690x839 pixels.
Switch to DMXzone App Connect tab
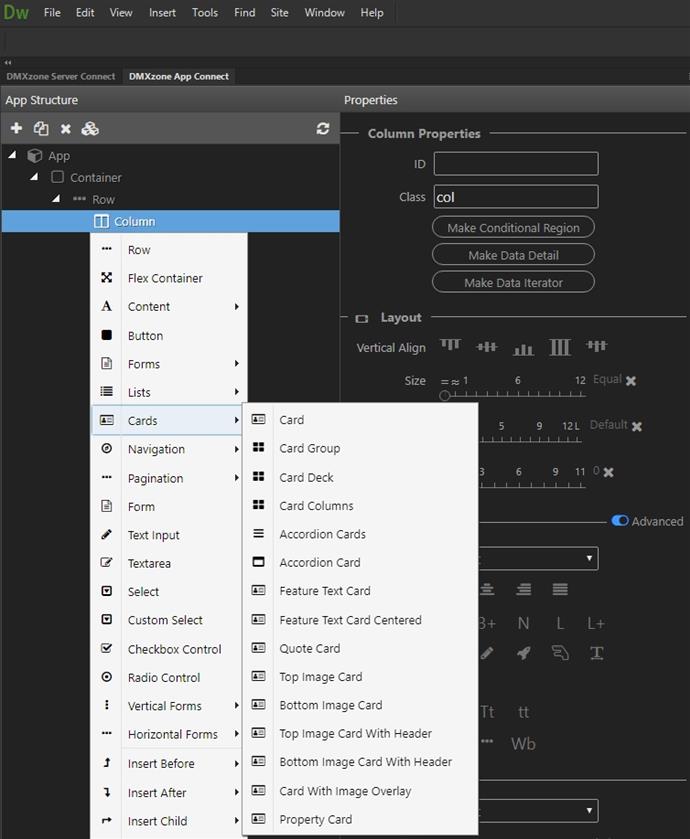click(179, 77)
